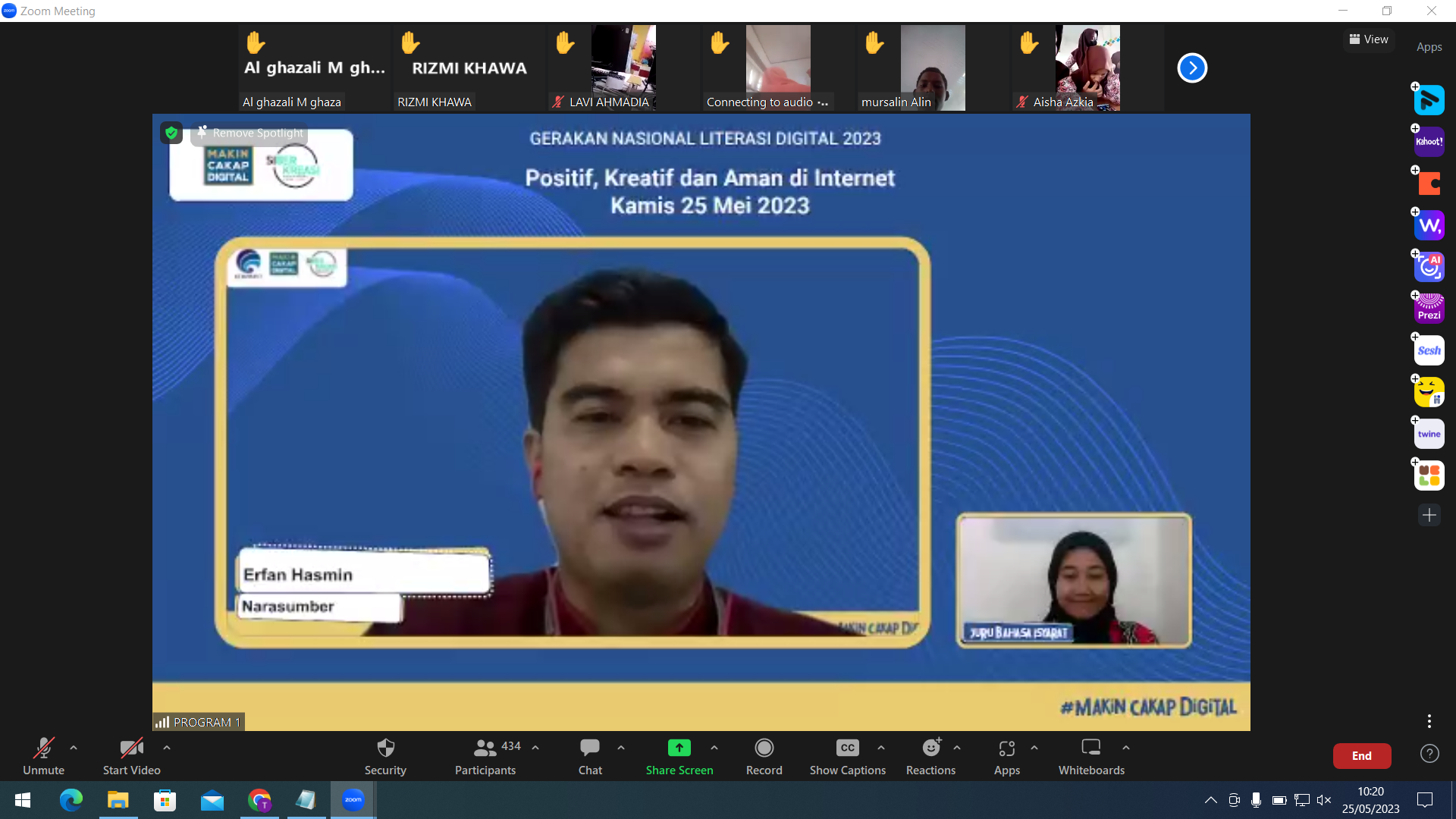Click the PROGRAM 1 name label

click(199, 722)
